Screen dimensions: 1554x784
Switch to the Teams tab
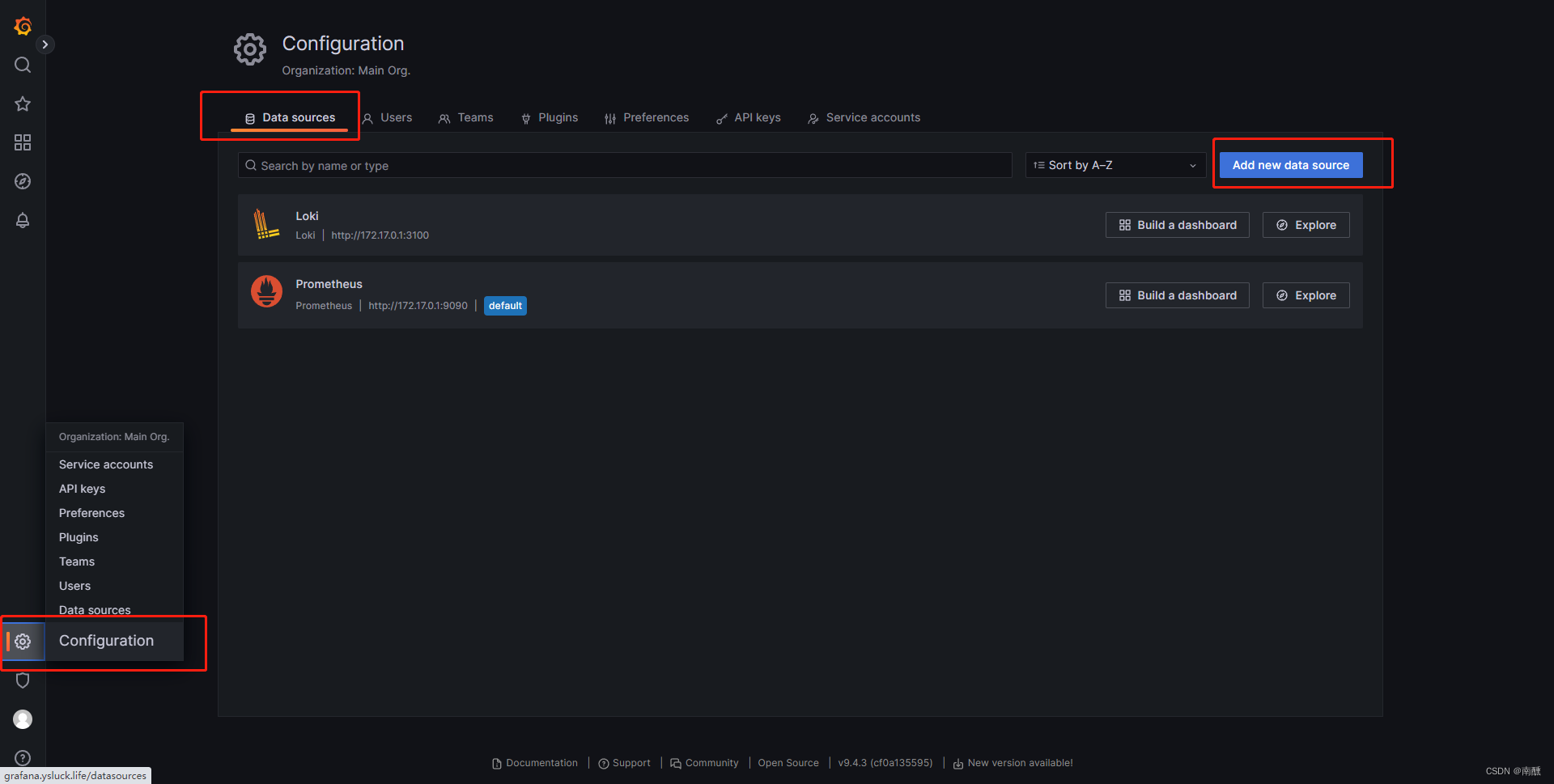pyautogui.click(x=466, y=118)
